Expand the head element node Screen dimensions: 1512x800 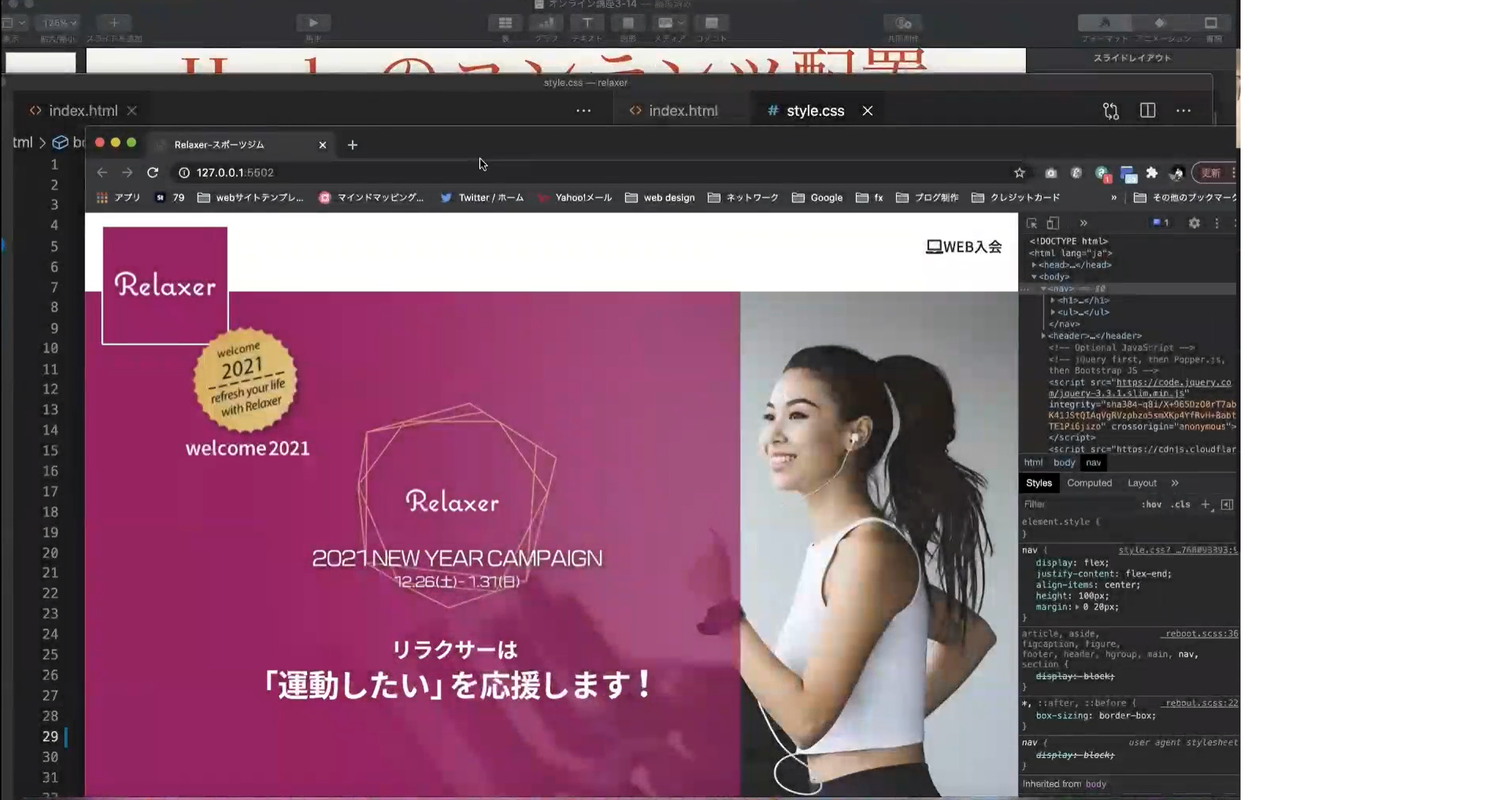tap(1034, 265)
